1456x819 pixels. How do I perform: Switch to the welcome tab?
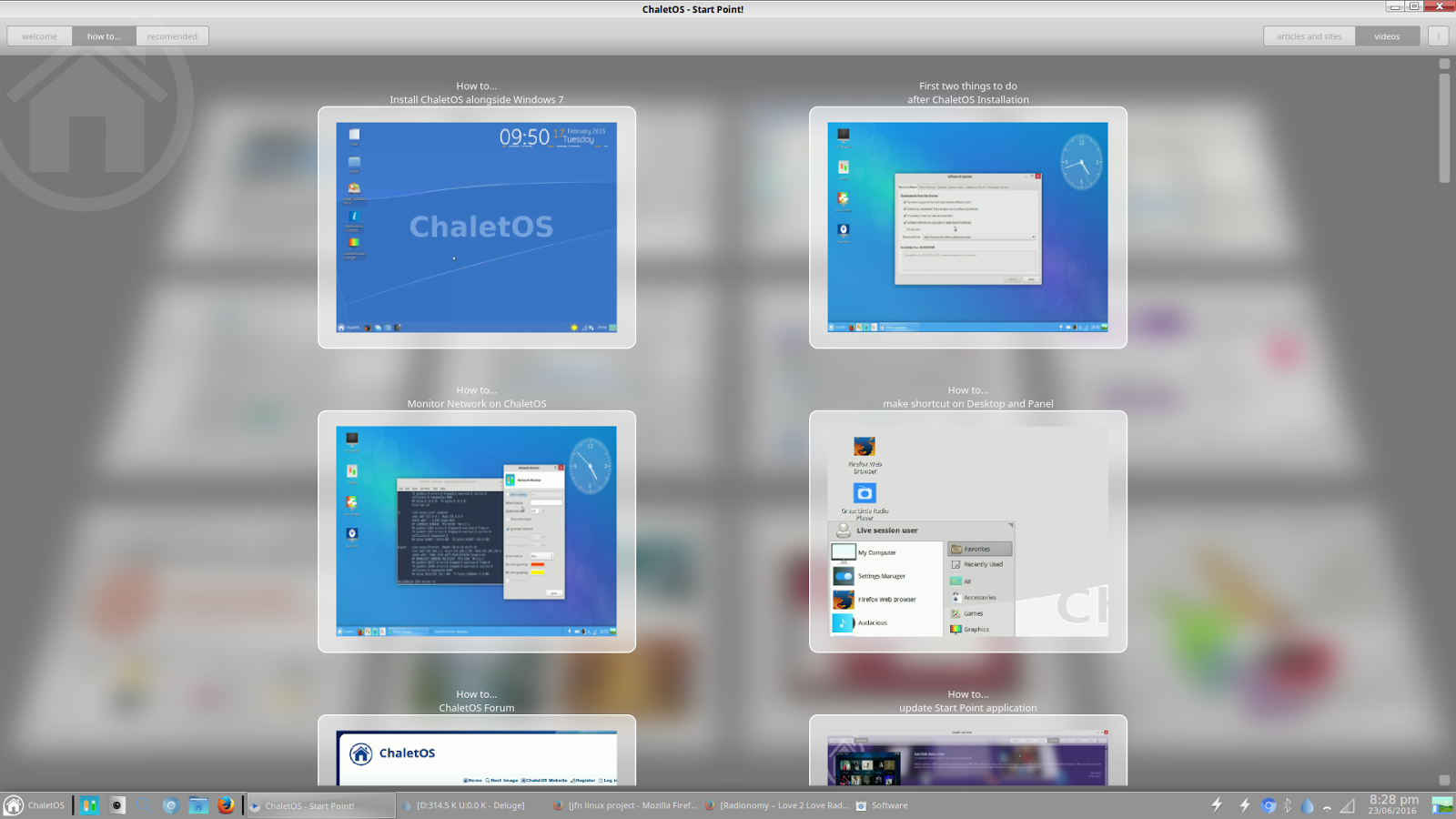[x=40, y=36]
